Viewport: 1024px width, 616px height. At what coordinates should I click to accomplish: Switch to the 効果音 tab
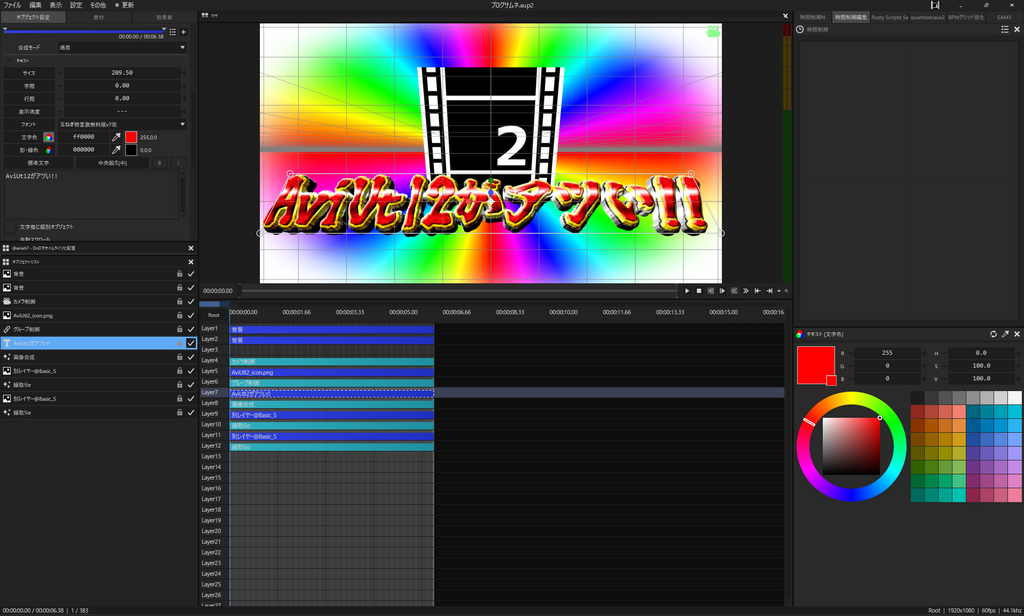click(x=164, y=17)
